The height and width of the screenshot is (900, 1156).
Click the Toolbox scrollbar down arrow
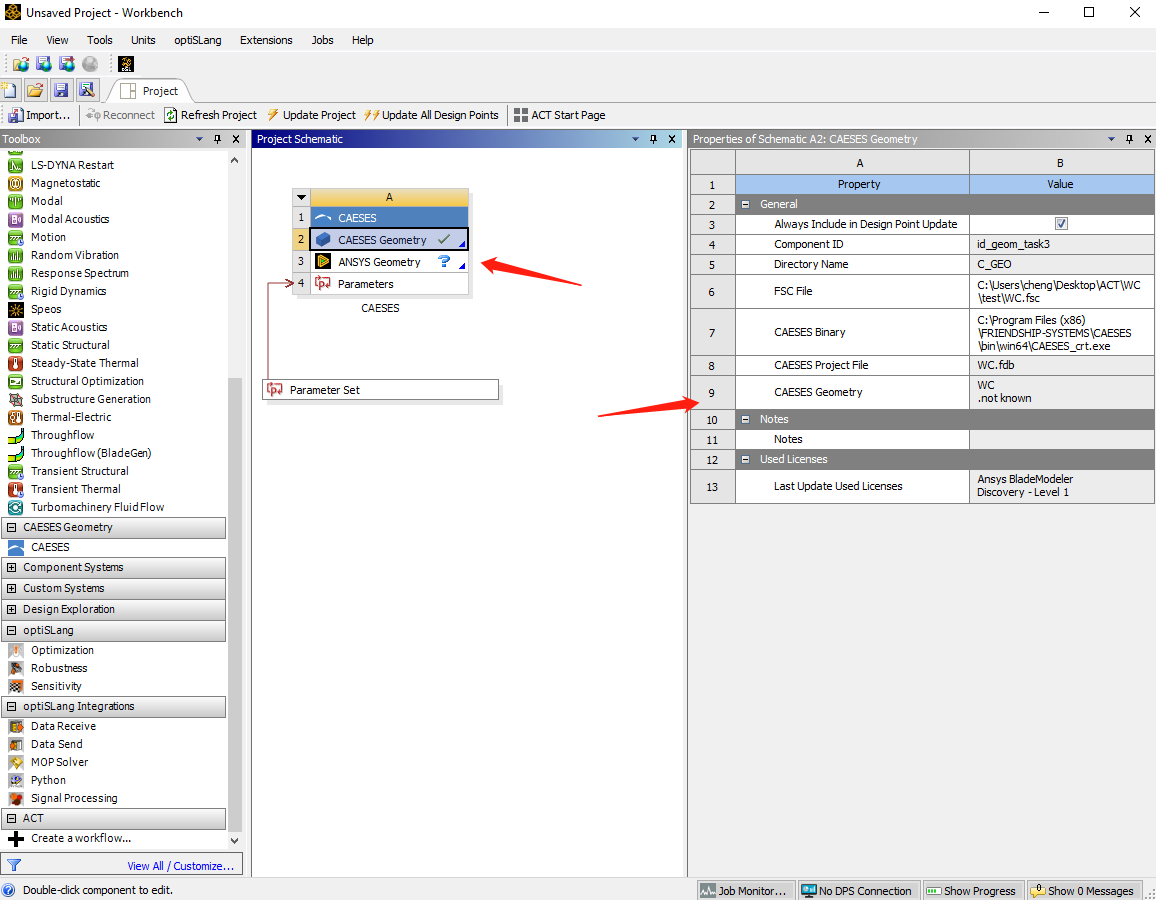pyautogui.click(x=234, y=840)
